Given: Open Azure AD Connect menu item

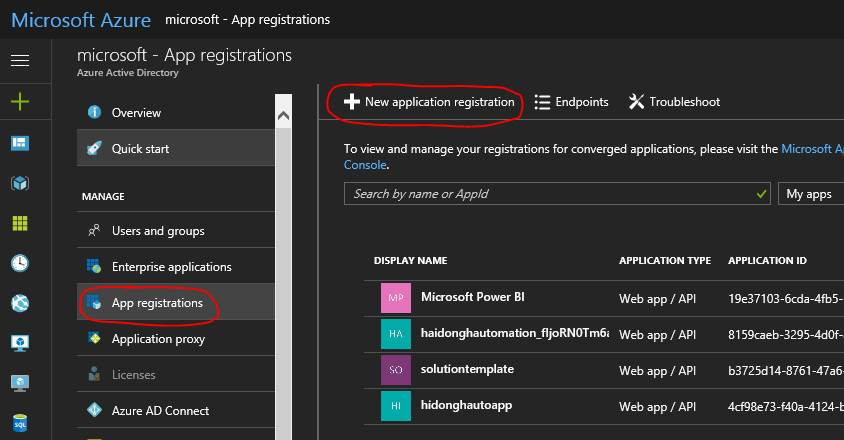Looking at the screenshot, I should click(176, 410).
